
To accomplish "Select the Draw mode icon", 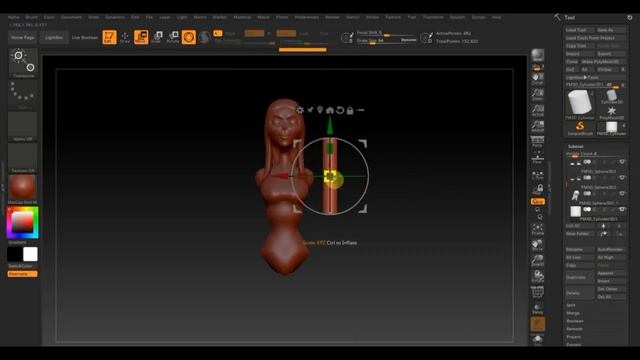I will 125,37.
